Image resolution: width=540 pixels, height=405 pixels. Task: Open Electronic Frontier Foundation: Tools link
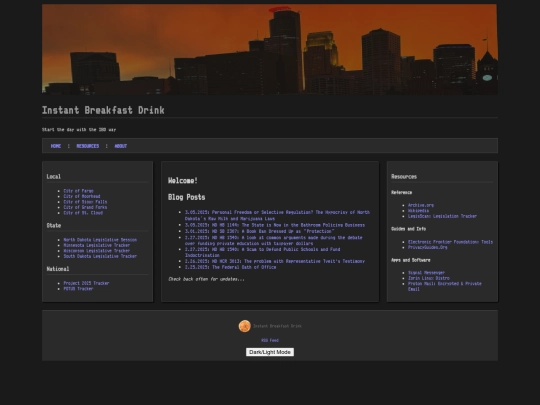point(450,242)
